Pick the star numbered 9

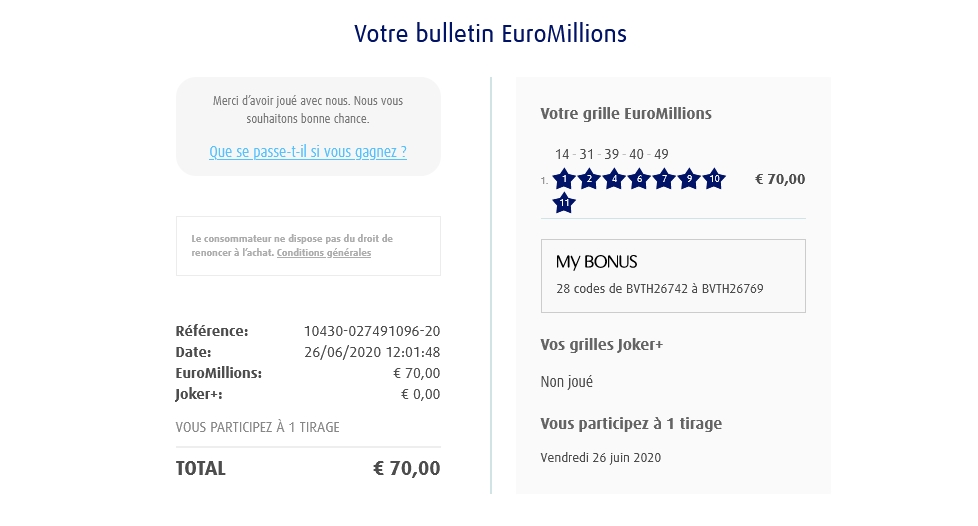click(689, 180)
